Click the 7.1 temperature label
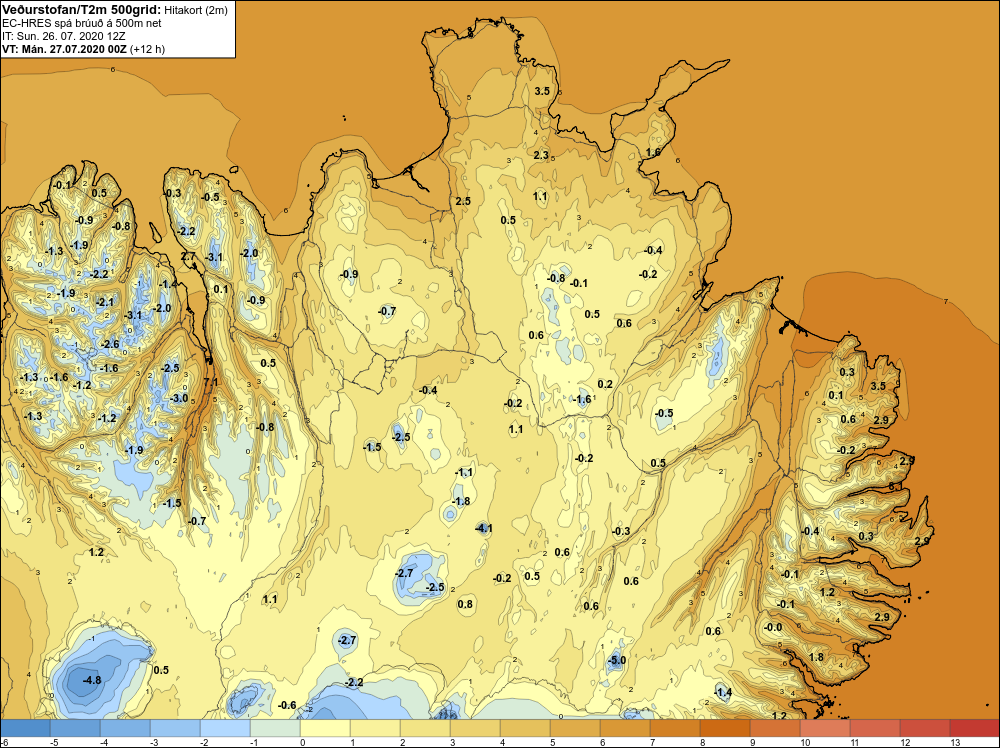 point(210,382)
